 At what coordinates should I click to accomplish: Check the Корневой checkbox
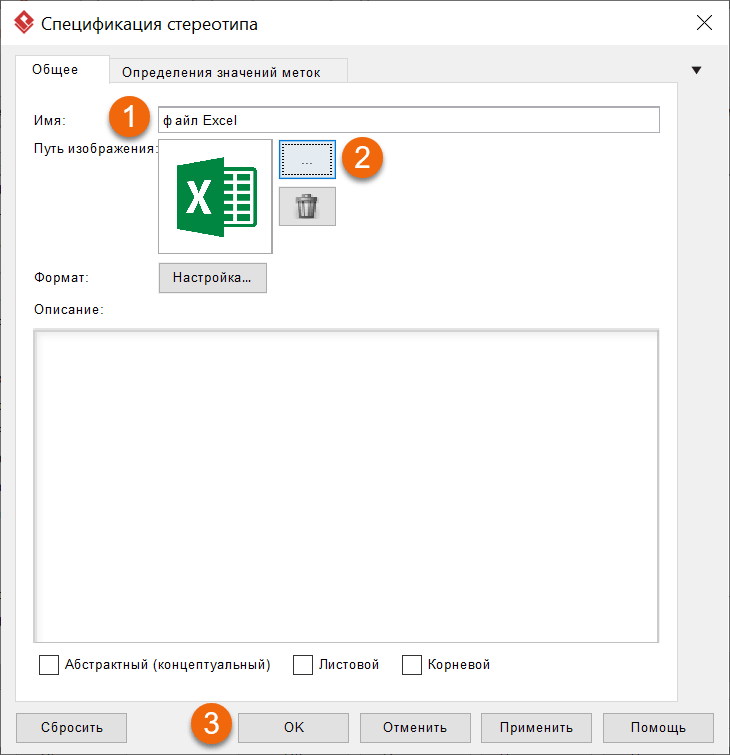[x=412, y=665]
